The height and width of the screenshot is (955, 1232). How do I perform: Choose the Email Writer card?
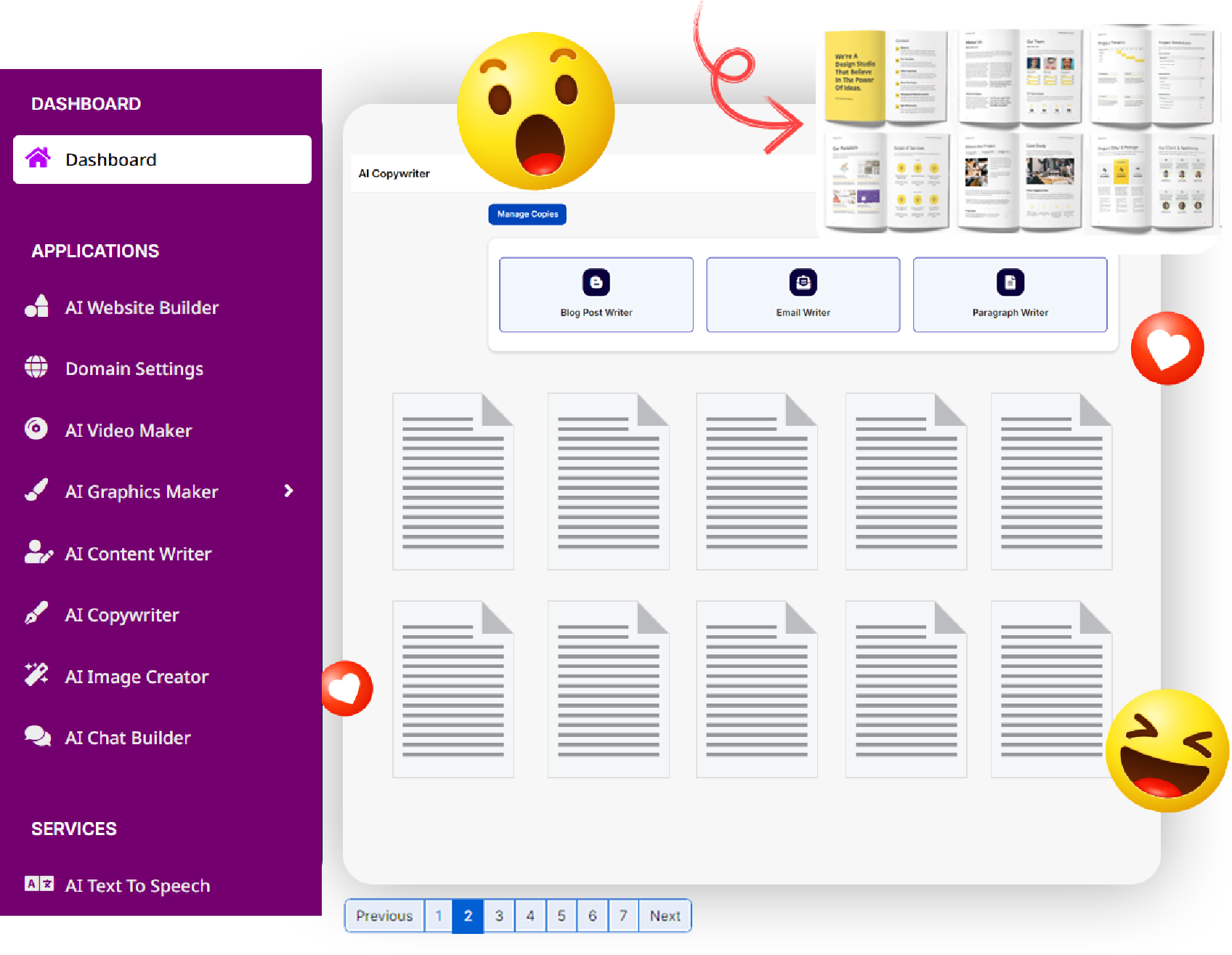point(803,295)
